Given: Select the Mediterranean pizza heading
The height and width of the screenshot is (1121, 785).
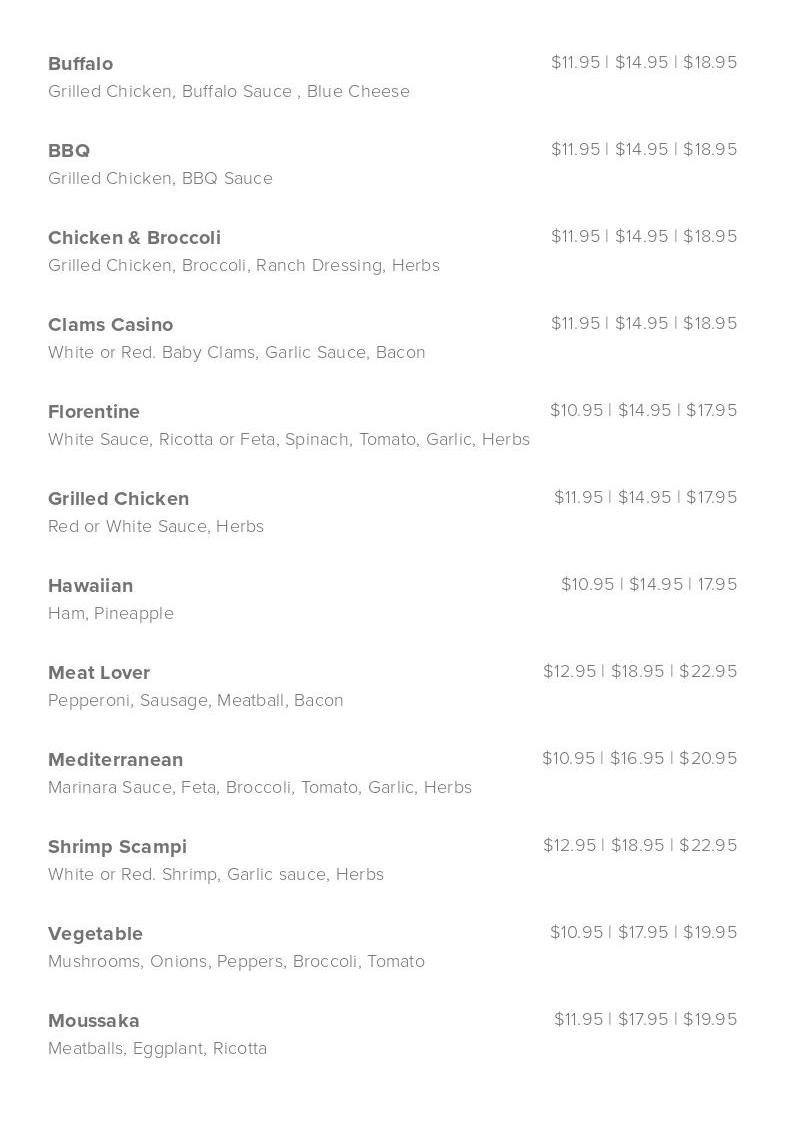Looking at the screenshot, I should point(115,760).
